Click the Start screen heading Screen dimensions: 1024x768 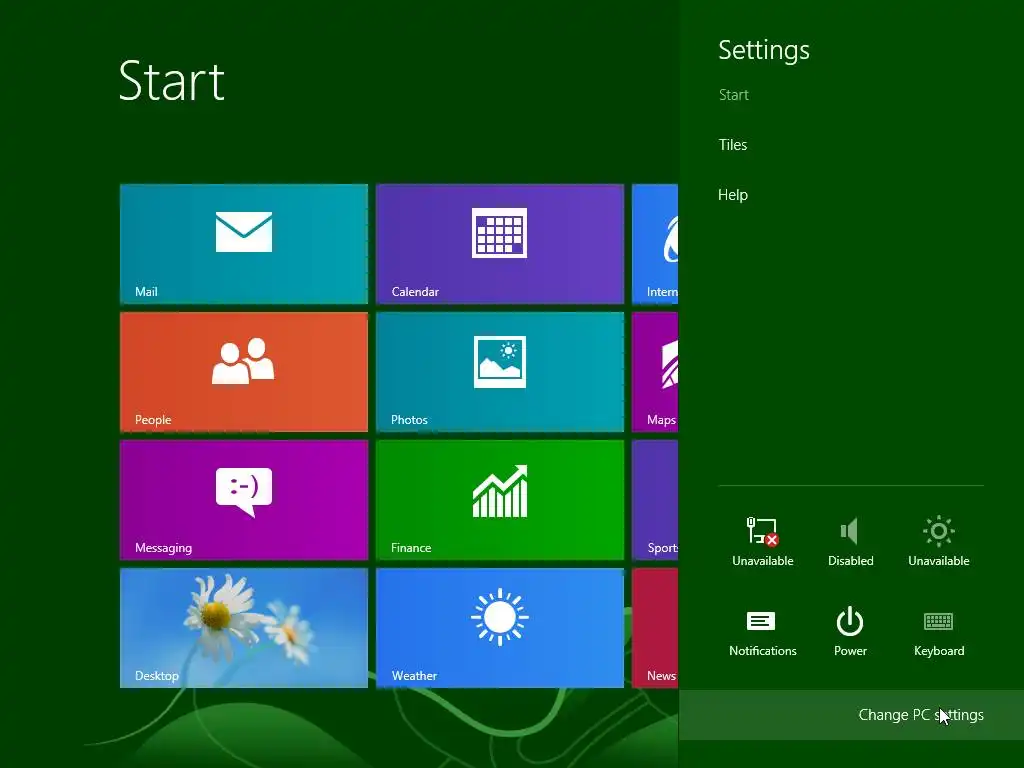(x=172, y=81)
